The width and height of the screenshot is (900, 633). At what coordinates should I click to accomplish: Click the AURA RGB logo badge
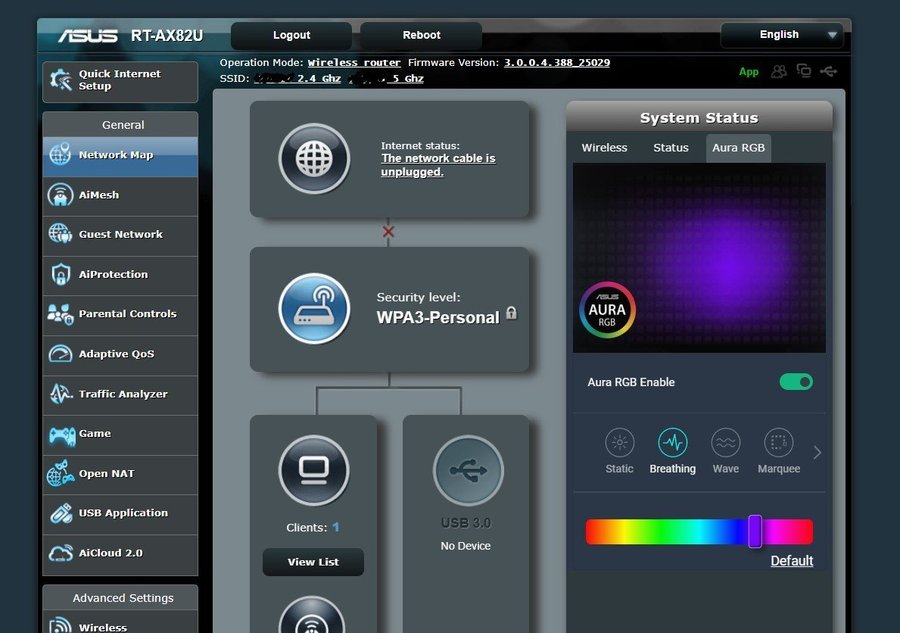(607, 309)
